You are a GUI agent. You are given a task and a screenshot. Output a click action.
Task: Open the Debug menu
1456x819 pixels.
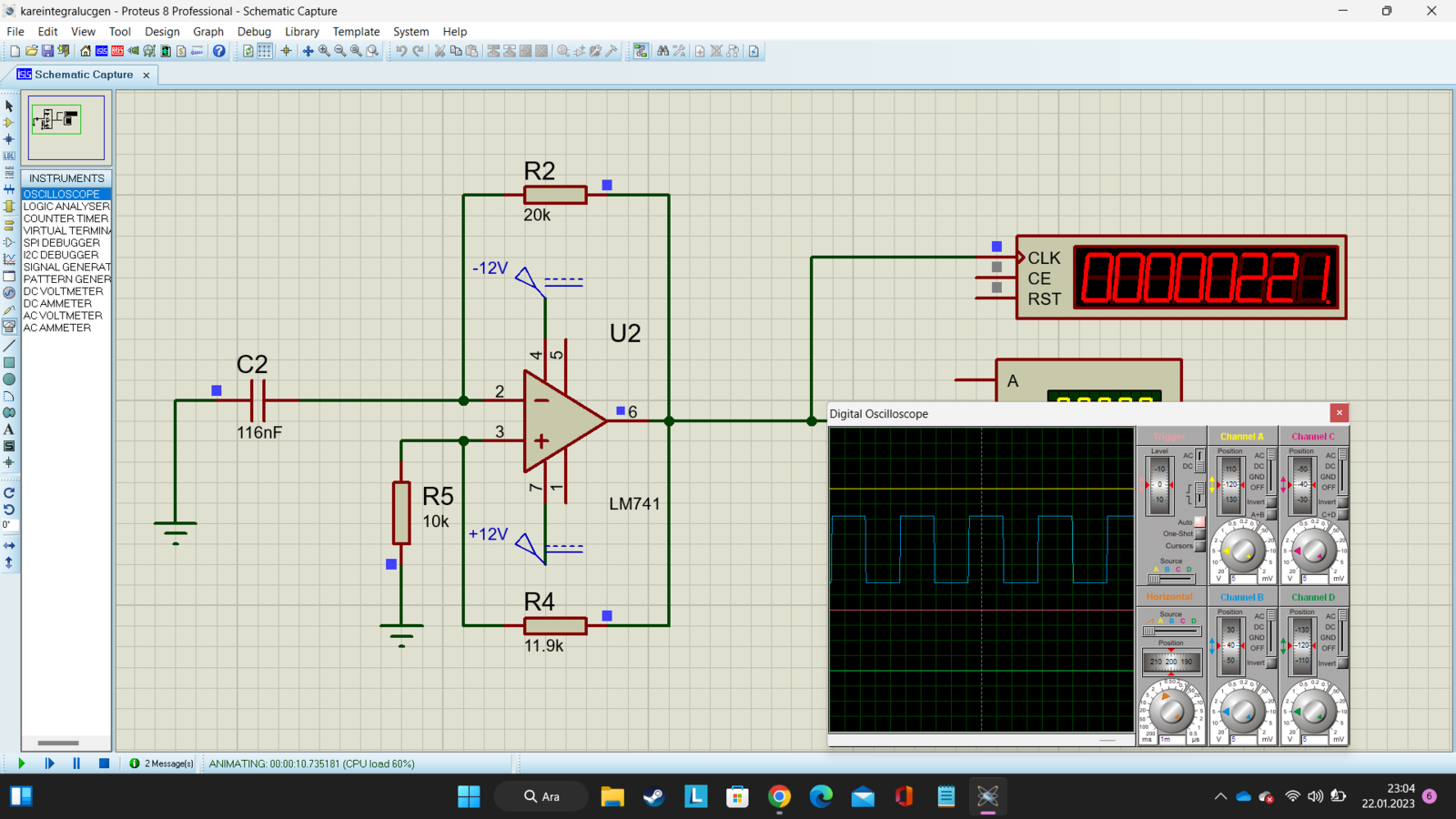pyautogui.click(x=254, y=31)
